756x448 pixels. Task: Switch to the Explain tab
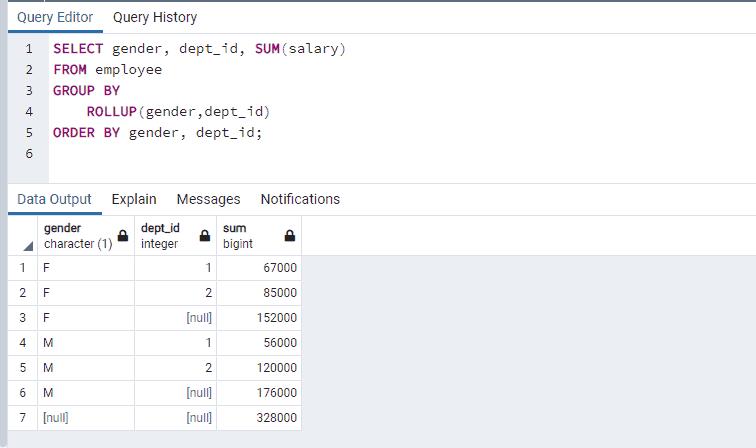(133, 199)
